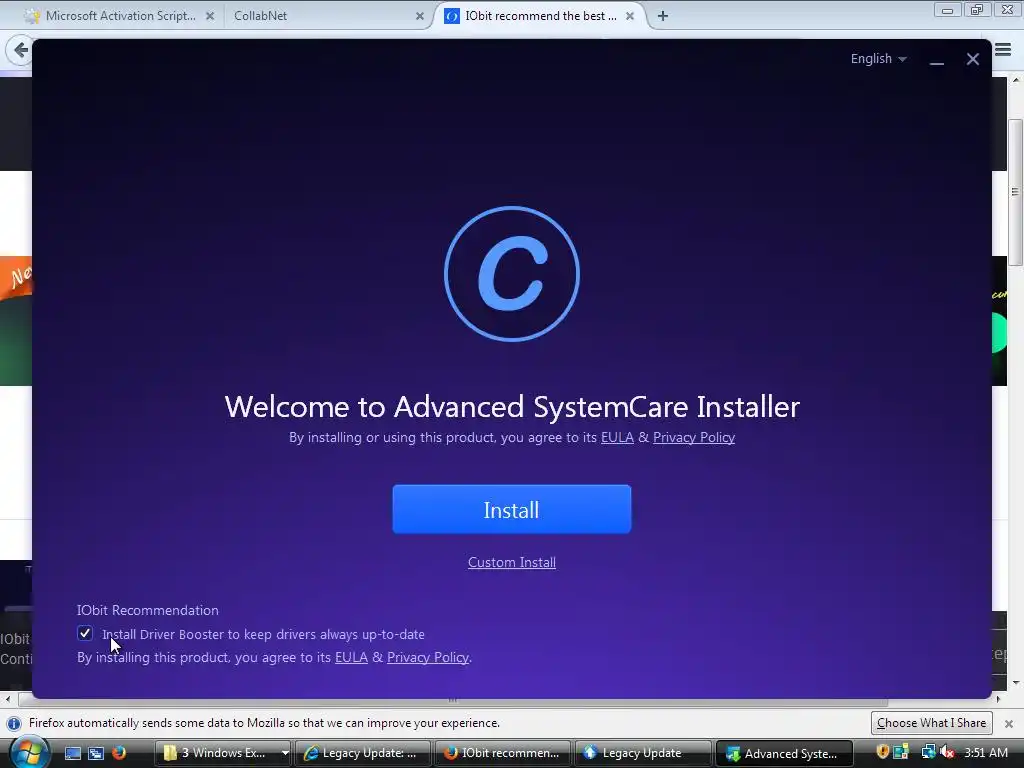Switch to the CollabNet tab
This screenshot has height=768, width=1024.
click(x=320, y=16)
